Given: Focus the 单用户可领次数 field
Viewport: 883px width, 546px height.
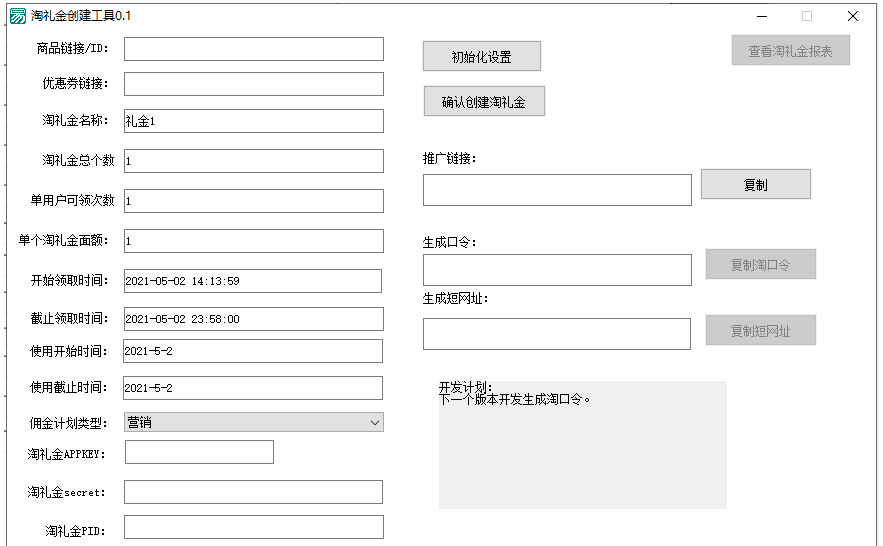Looking at the screenshot, I should coord(253,201).
